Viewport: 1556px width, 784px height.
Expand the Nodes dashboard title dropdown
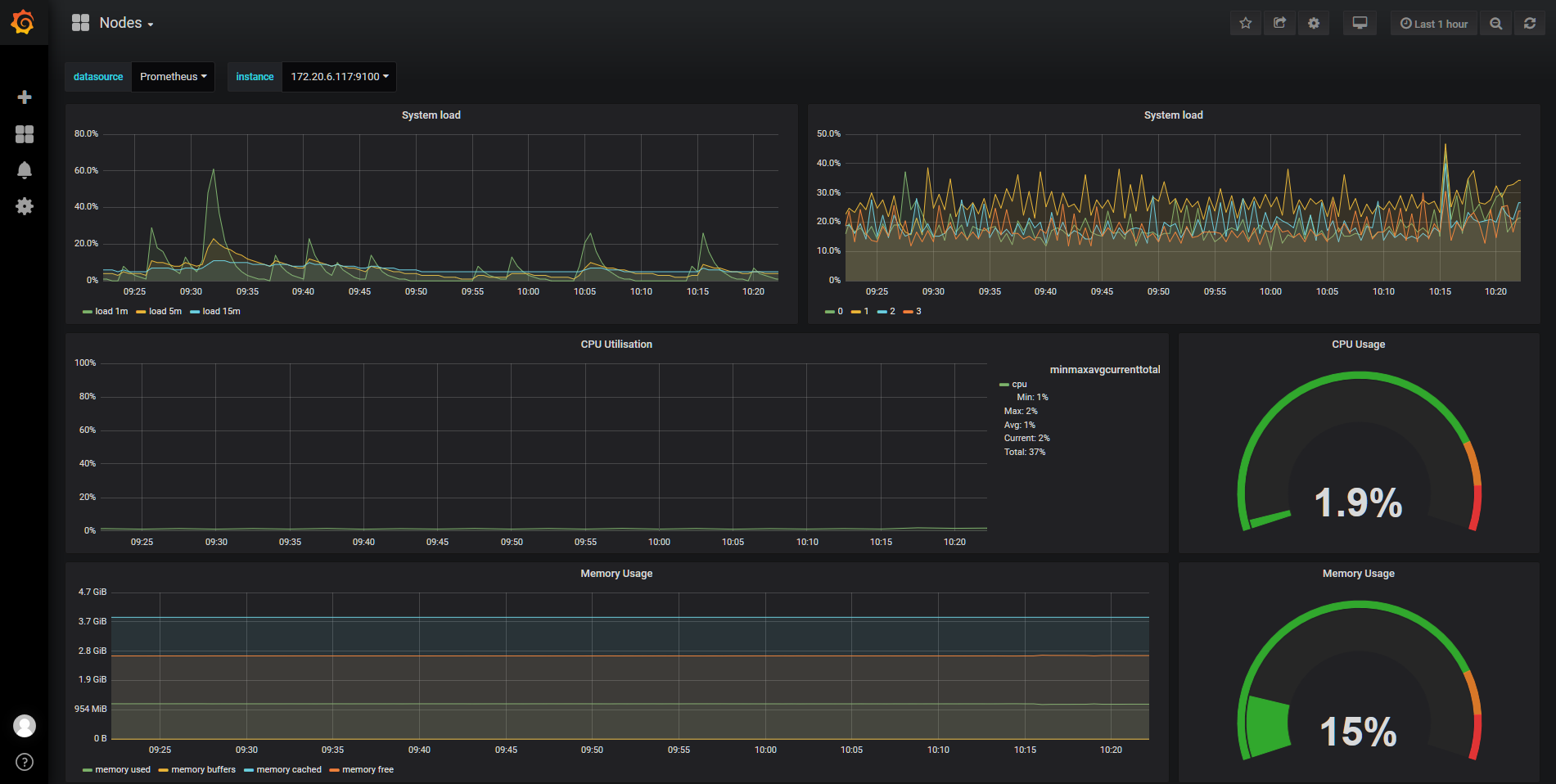tap(121, 22)
